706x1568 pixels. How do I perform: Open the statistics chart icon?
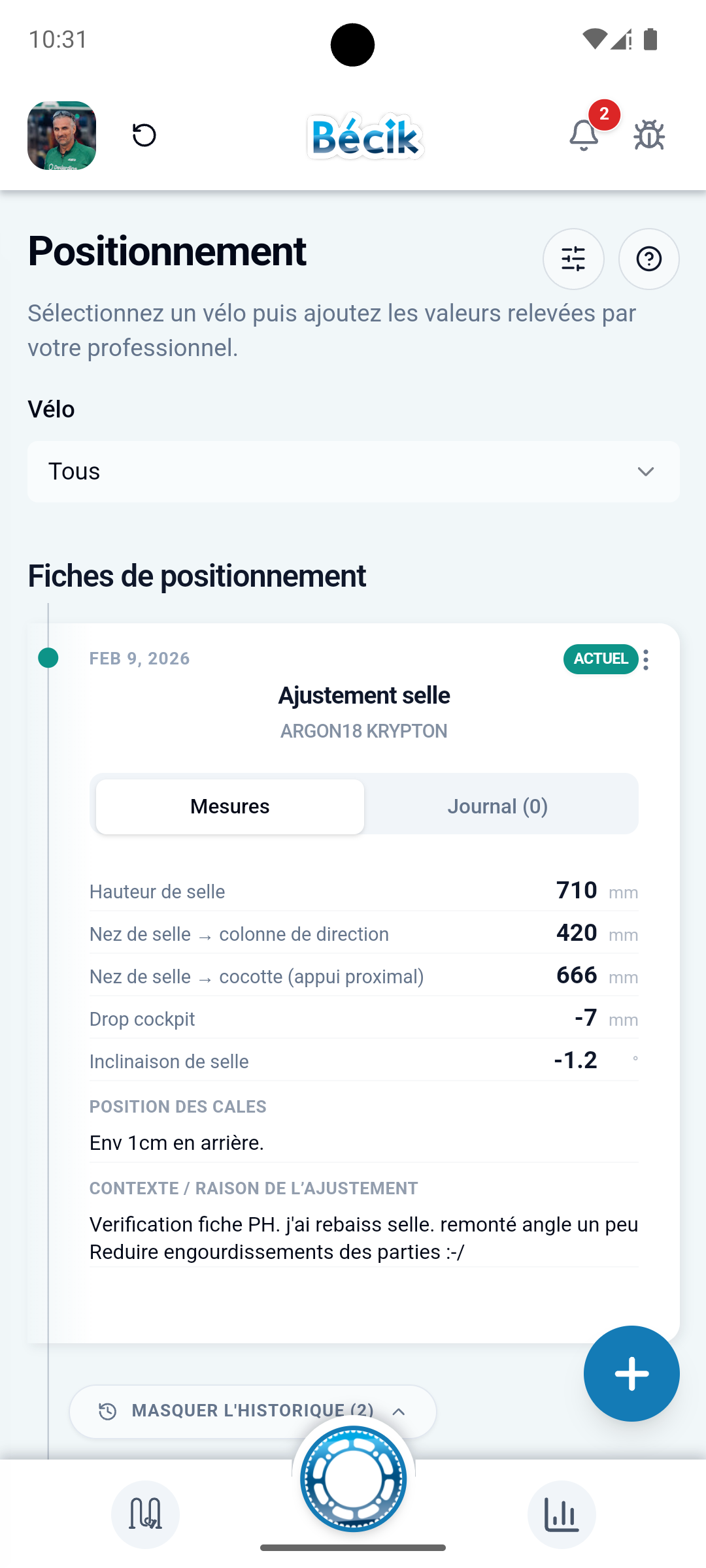point(561,1514)
